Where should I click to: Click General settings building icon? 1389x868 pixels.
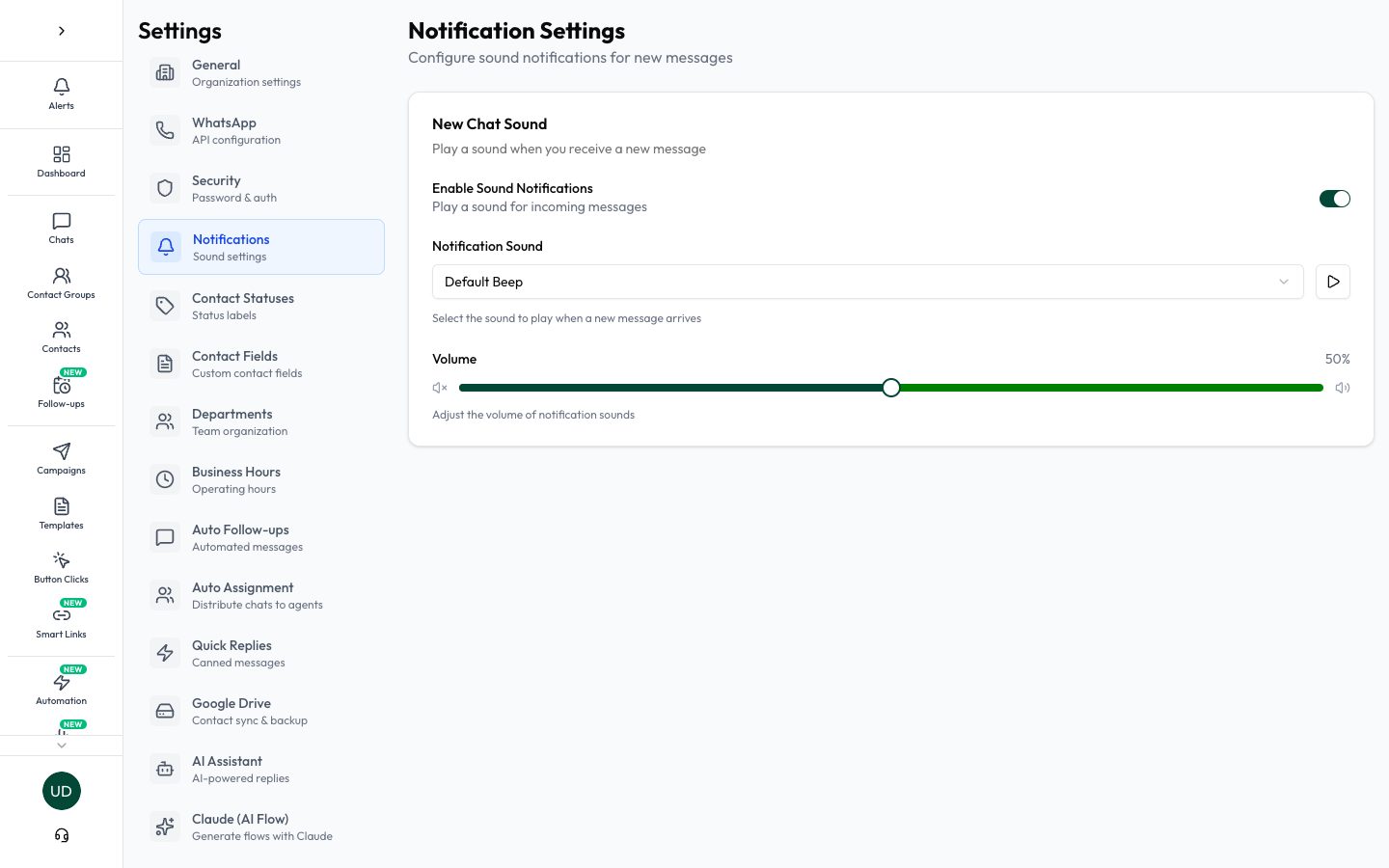(x=165, y=72)
